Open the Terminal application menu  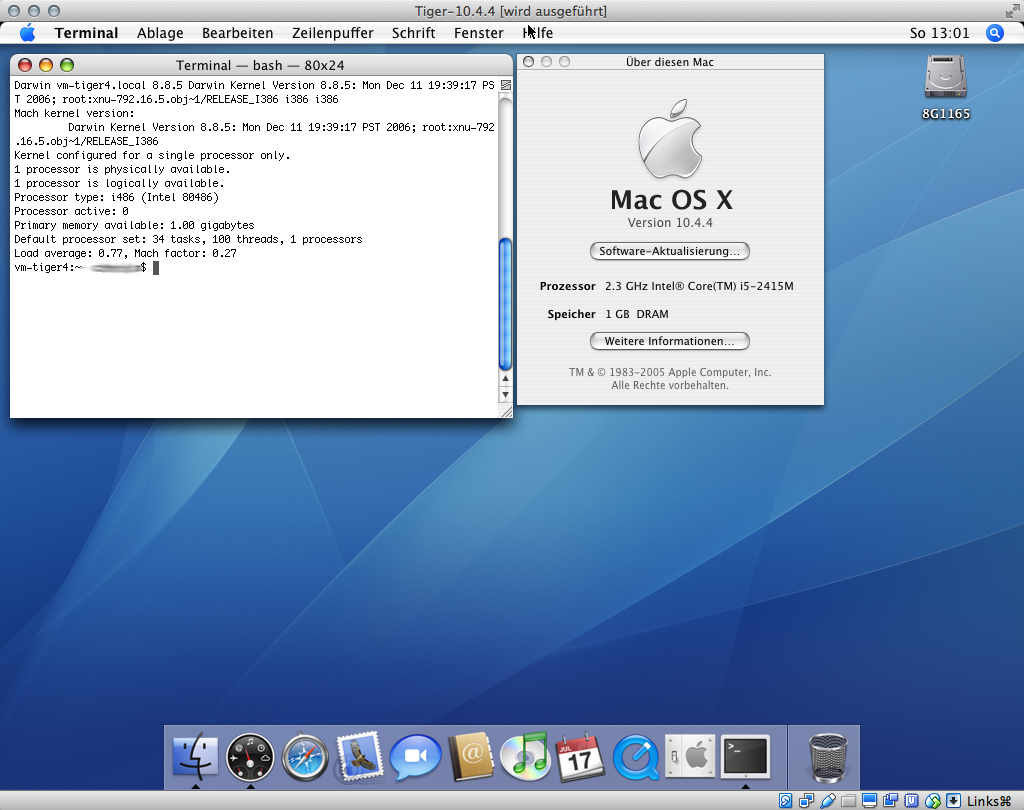point(86,33)
